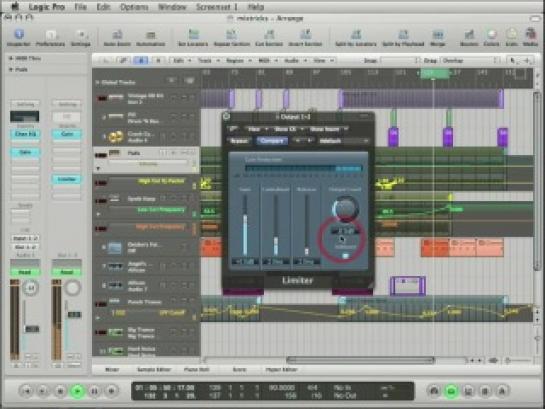Stop playback in the transport bar
Screen dimensions: 545x409
[60, 391]
